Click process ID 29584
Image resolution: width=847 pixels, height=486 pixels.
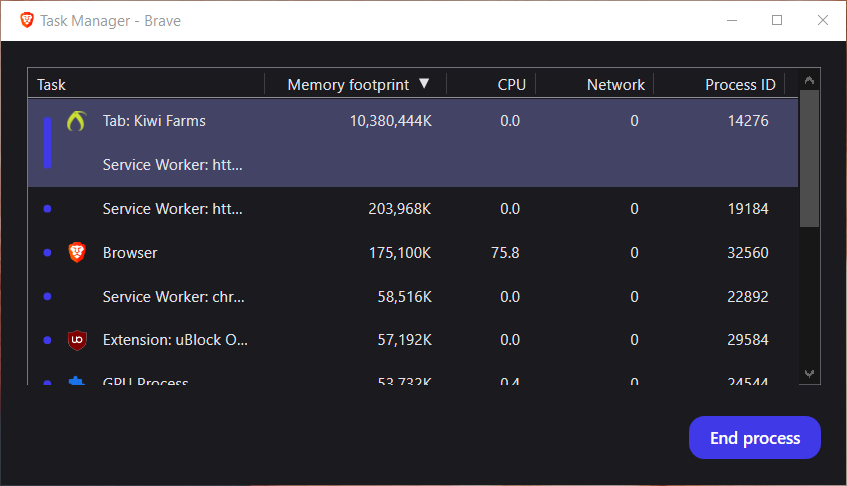point(748,340)
